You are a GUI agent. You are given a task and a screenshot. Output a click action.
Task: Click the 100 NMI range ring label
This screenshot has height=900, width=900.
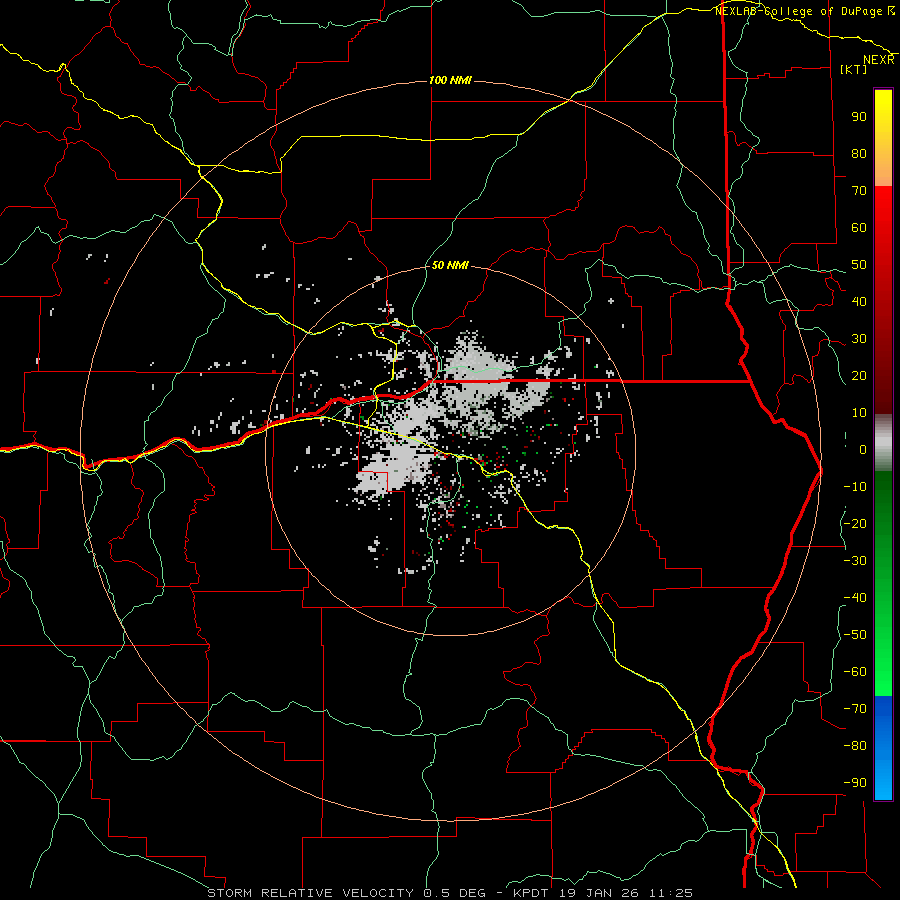tap(450, 80)
